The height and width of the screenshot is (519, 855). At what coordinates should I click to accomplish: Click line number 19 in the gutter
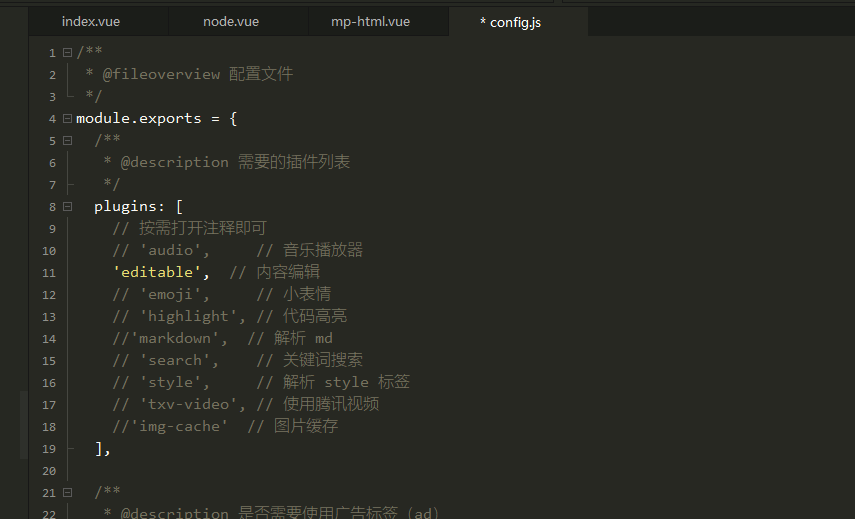click(x=49, y=449)
